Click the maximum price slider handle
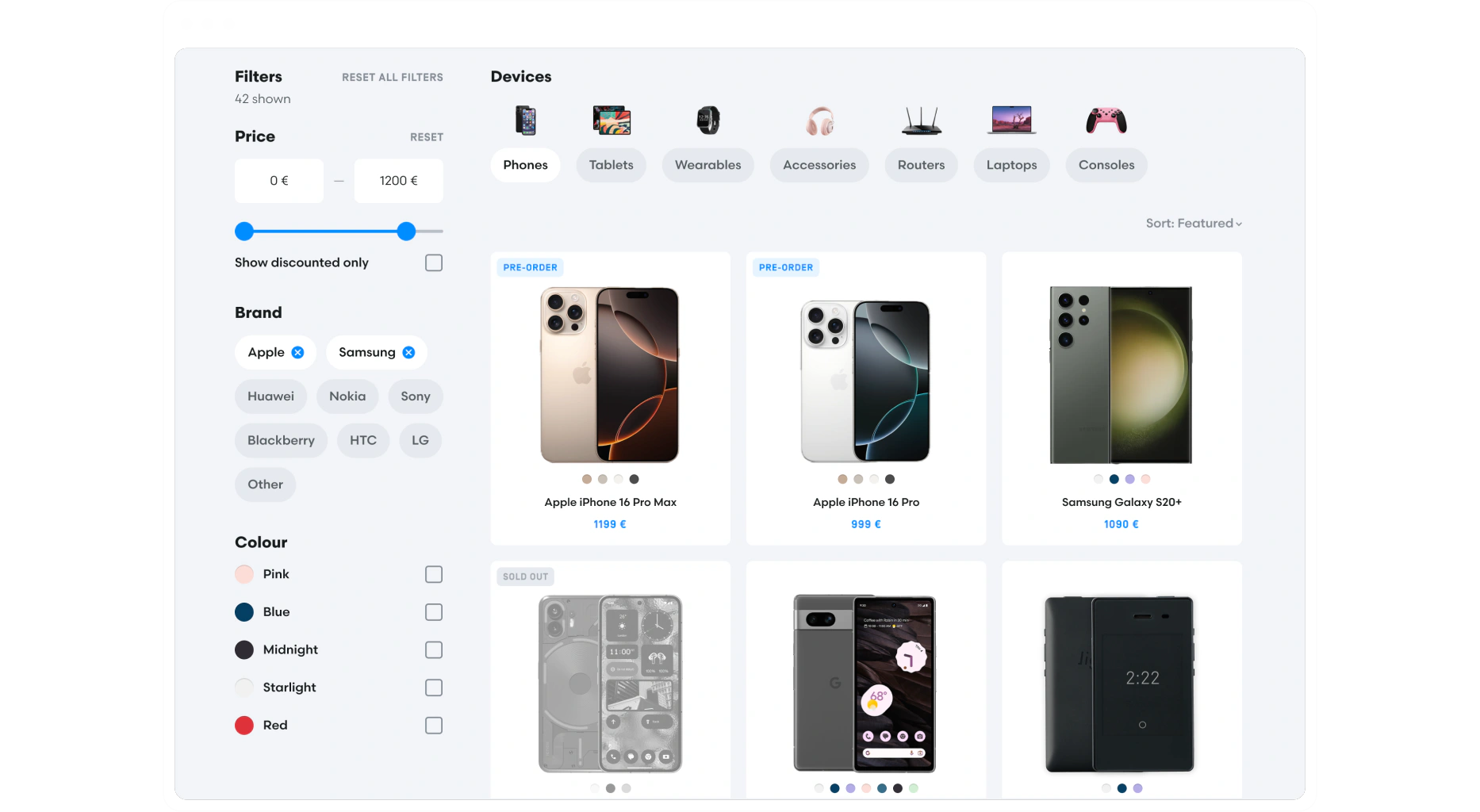 (x=406, y=232)
